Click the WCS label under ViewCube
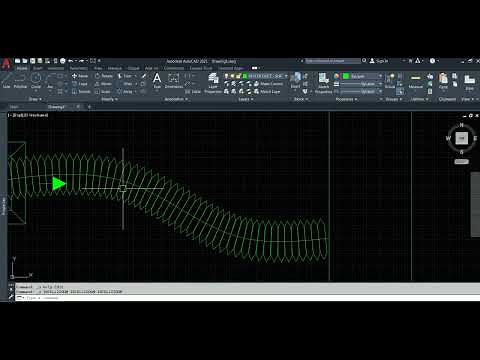This screenshot has height=360, width=480. point(461,162)
